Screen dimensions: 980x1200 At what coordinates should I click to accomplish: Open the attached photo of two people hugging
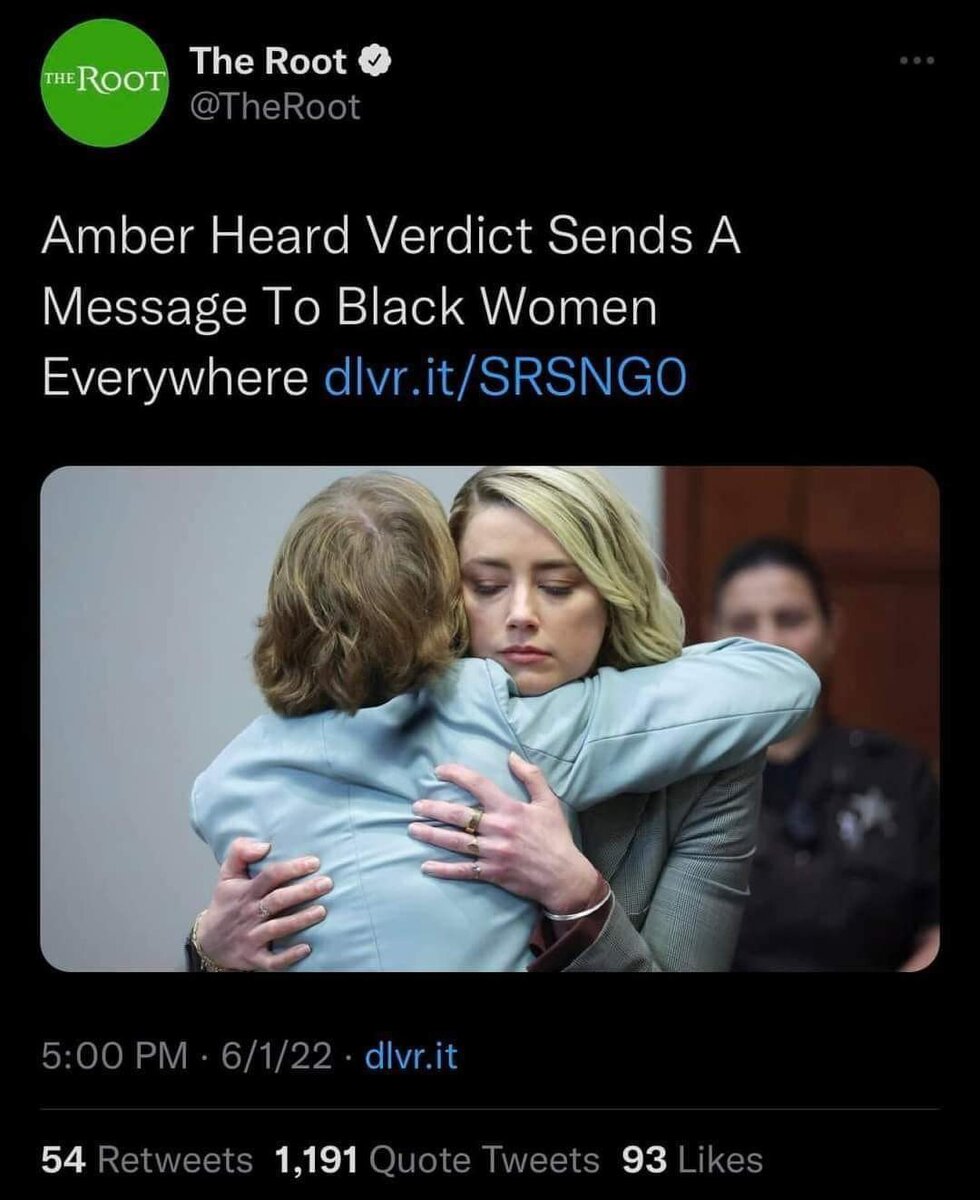coord(490,718)
